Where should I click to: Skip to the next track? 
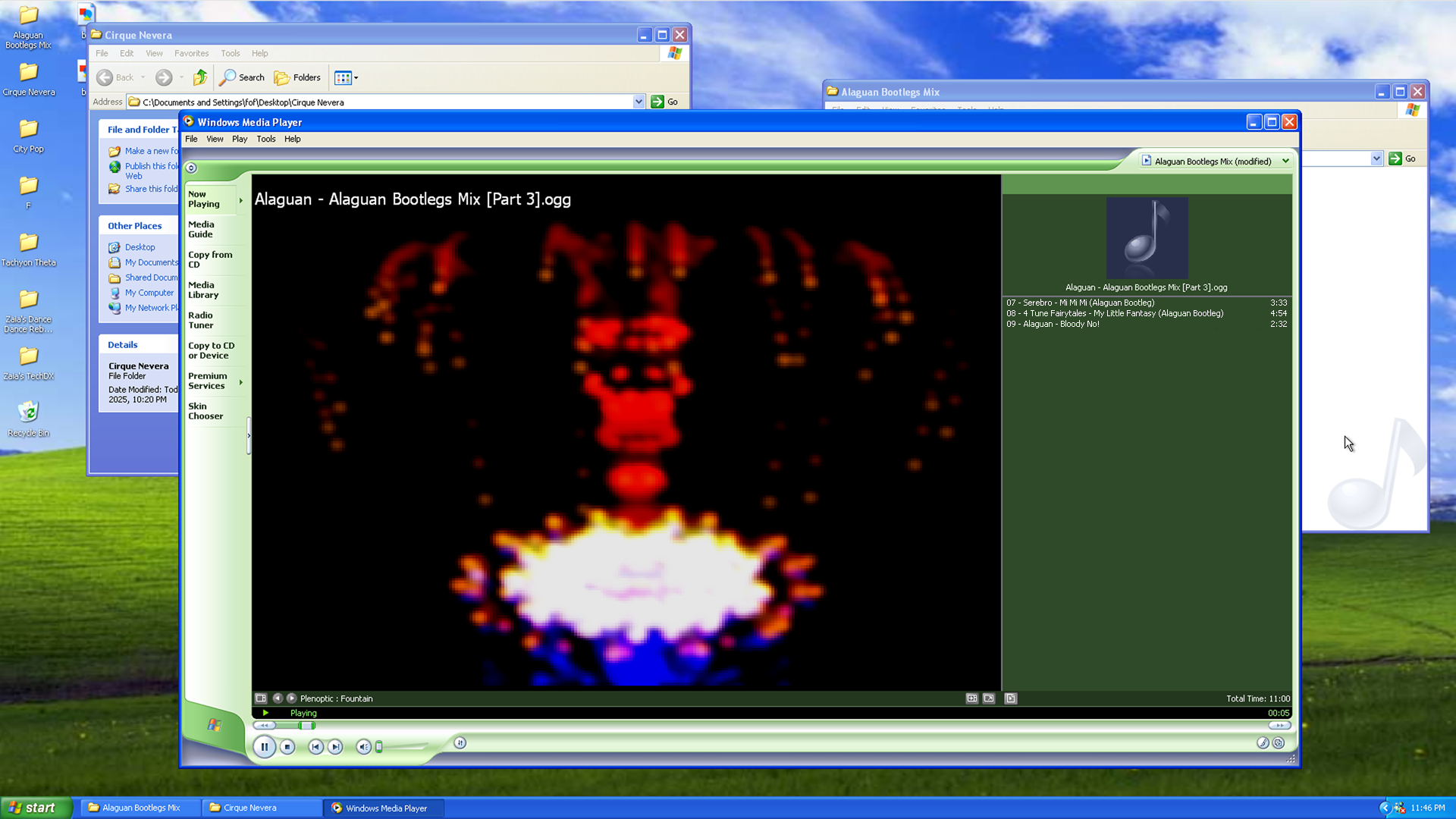(335, 747)
